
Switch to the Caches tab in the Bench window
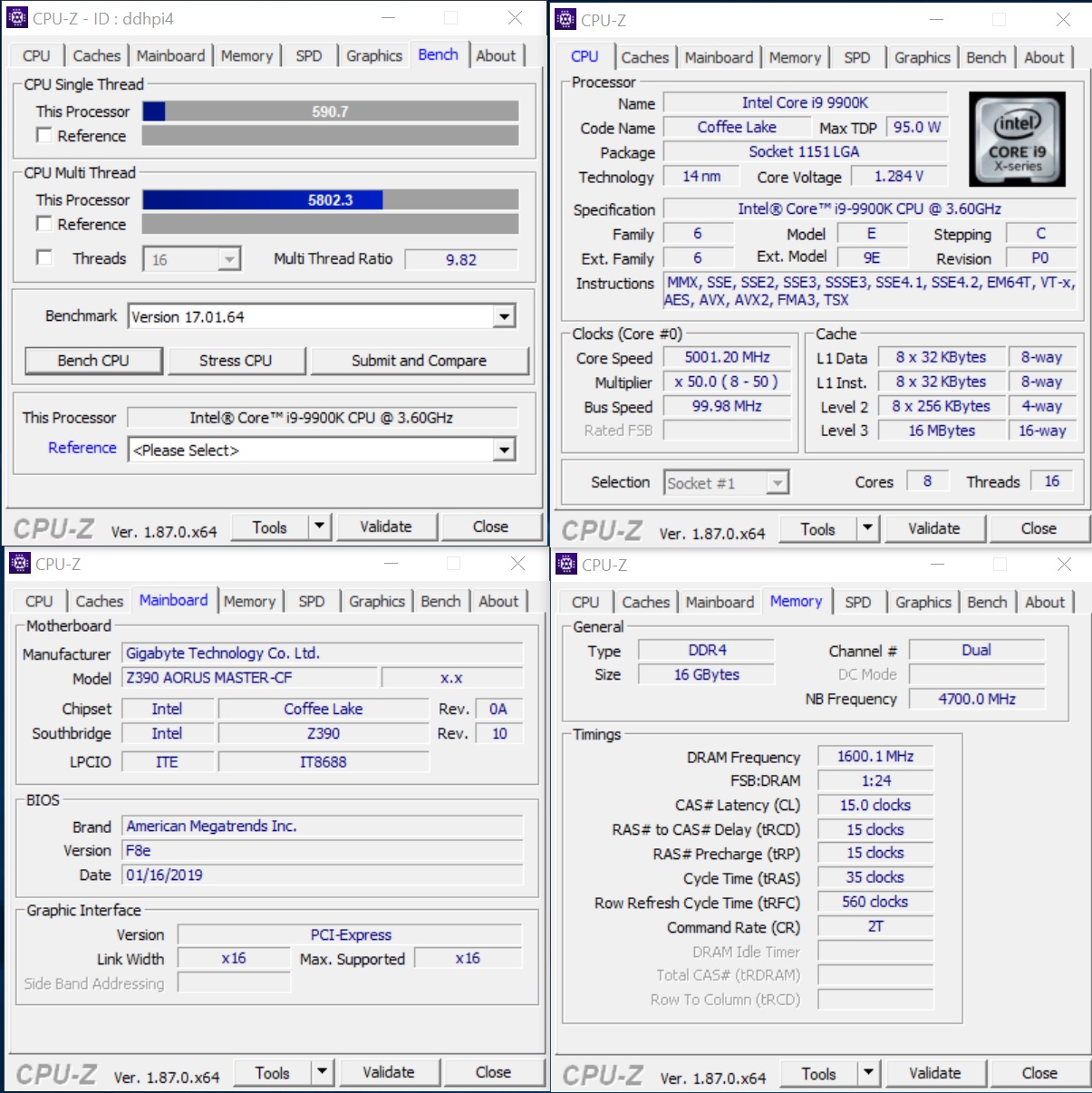pos(96,56)
